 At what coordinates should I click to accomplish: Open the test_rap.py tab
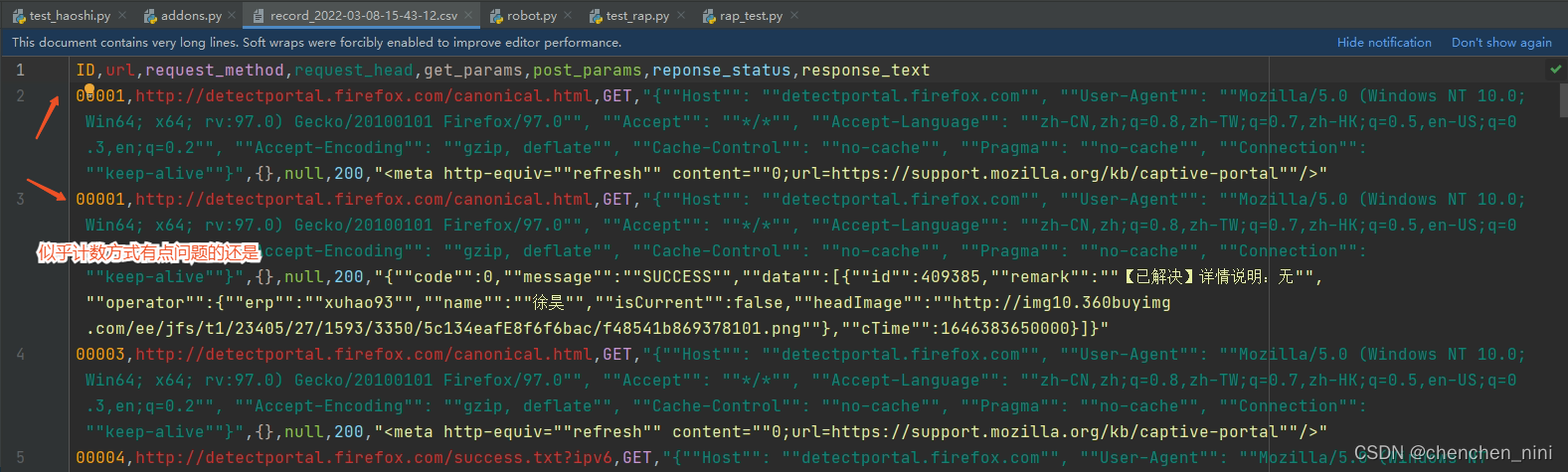coord(637,16)
